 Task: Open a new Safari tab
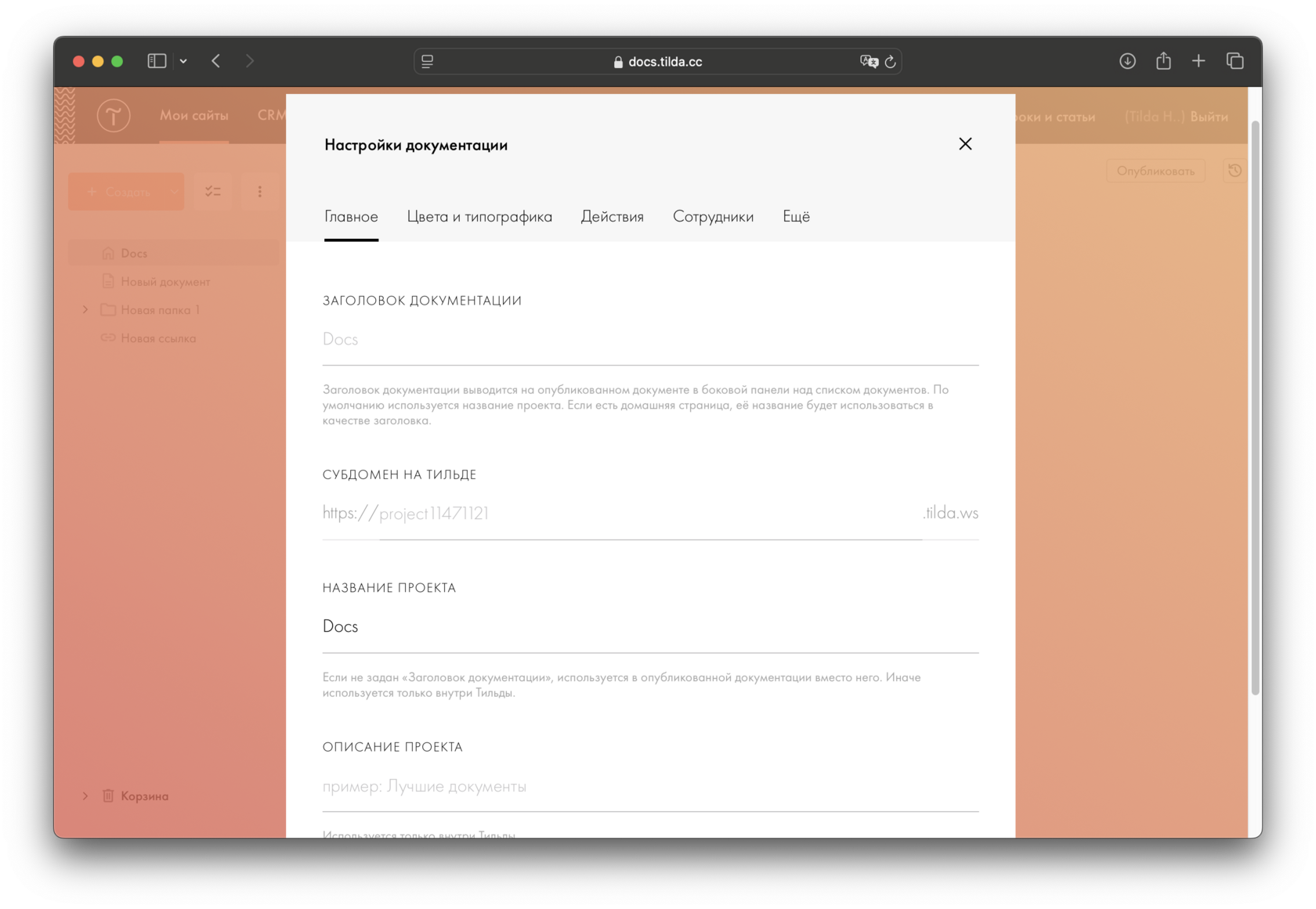[1198, 61]
